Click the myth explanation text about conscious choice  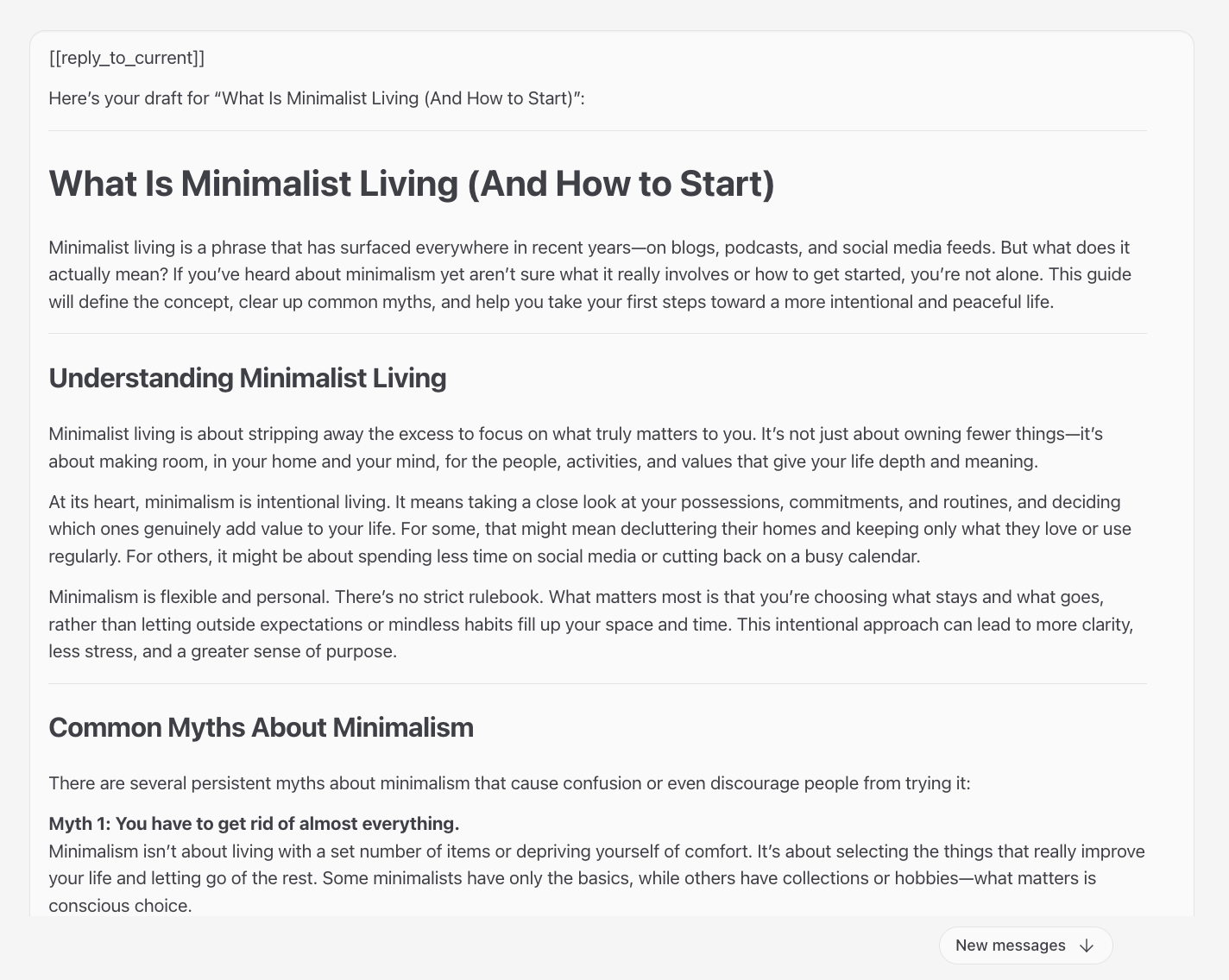pyautogui.click(x=596, y=878)
